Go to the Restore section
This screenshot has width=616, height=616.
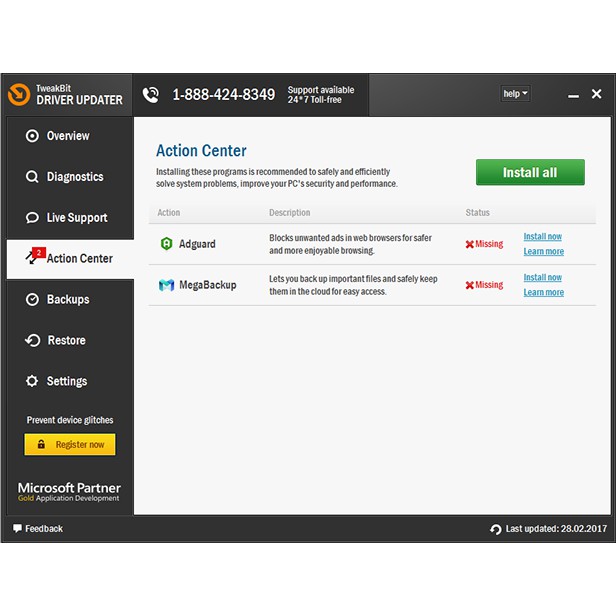(x=66, y=340)
